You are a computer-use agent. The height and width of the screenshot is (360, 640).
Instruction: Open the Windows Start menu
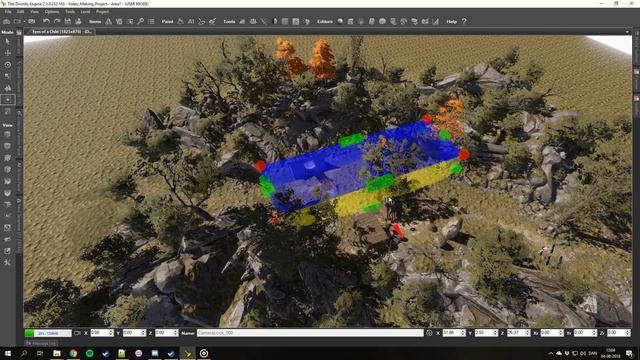(8, 353)
